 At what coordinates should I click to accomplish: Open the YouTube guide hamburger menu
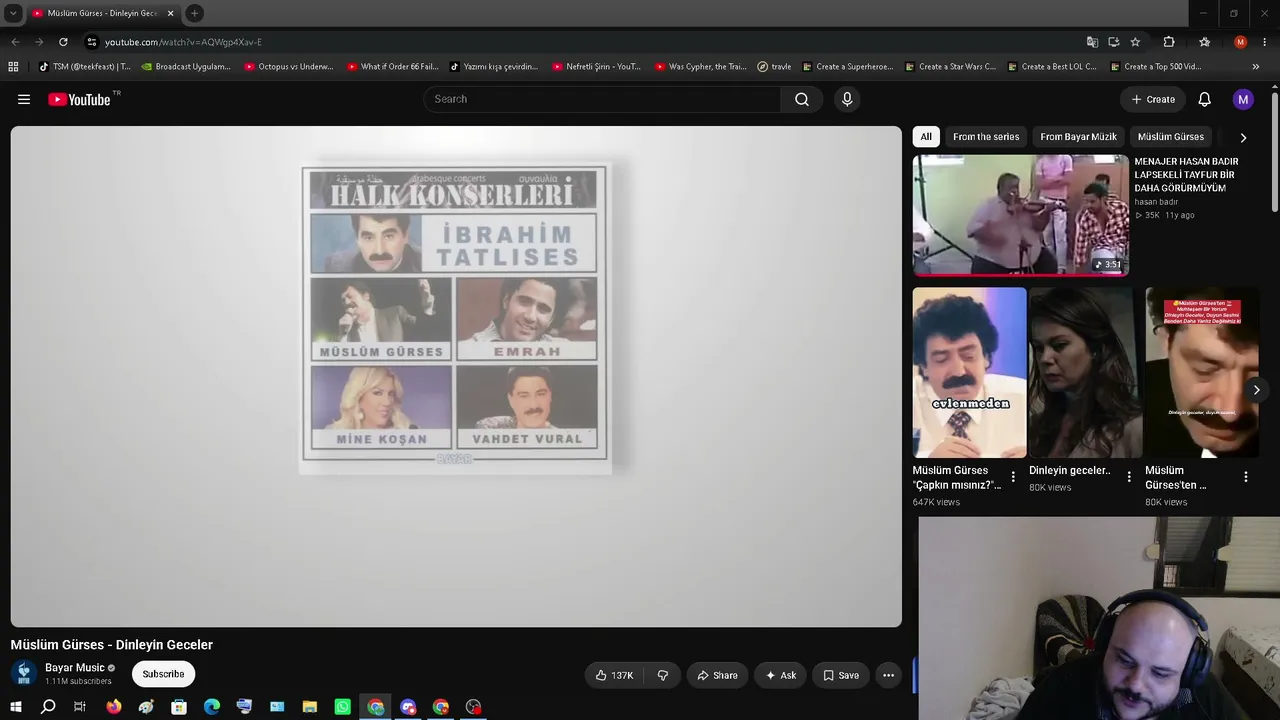(x=24, y=99)
